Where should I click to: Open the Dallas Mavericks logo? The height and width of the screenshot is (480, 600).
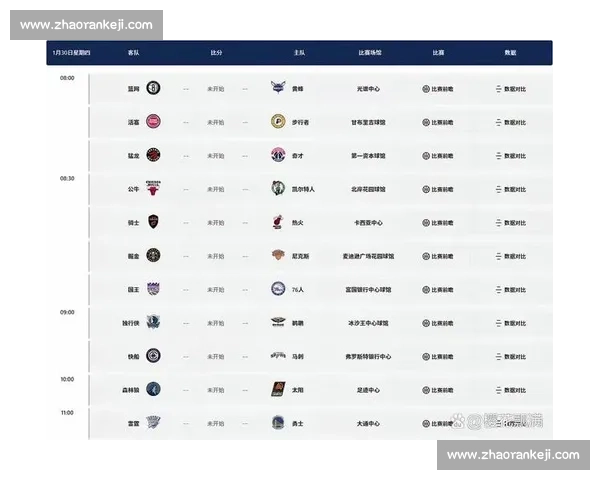coord(153,322)
